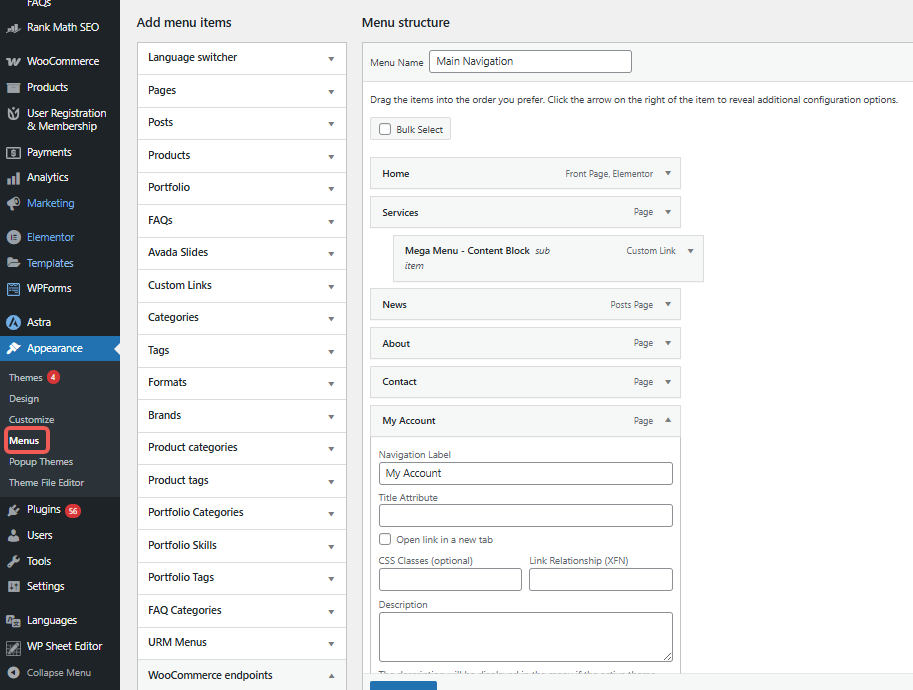This screenshot has height=690, width=913.
Task: Click the Astra logo icon
Action: tap(13, 322)
